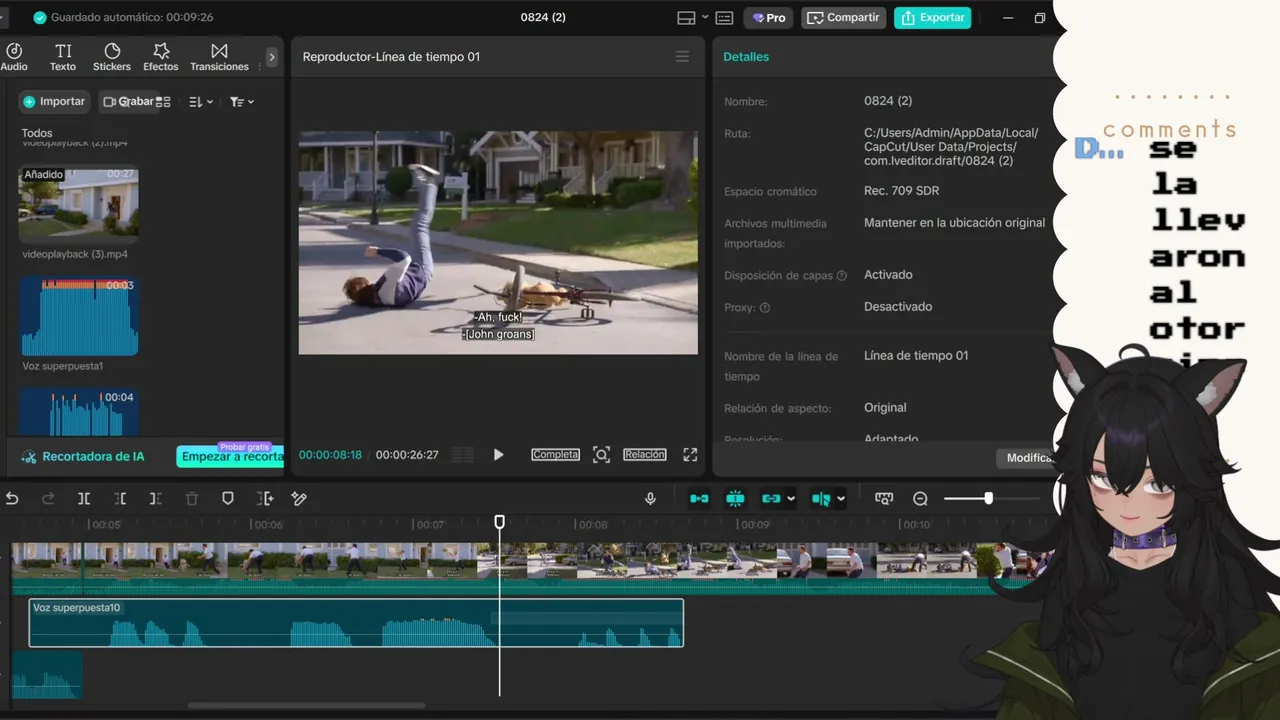Open the Completa preview quality menu

coord(555,455)
